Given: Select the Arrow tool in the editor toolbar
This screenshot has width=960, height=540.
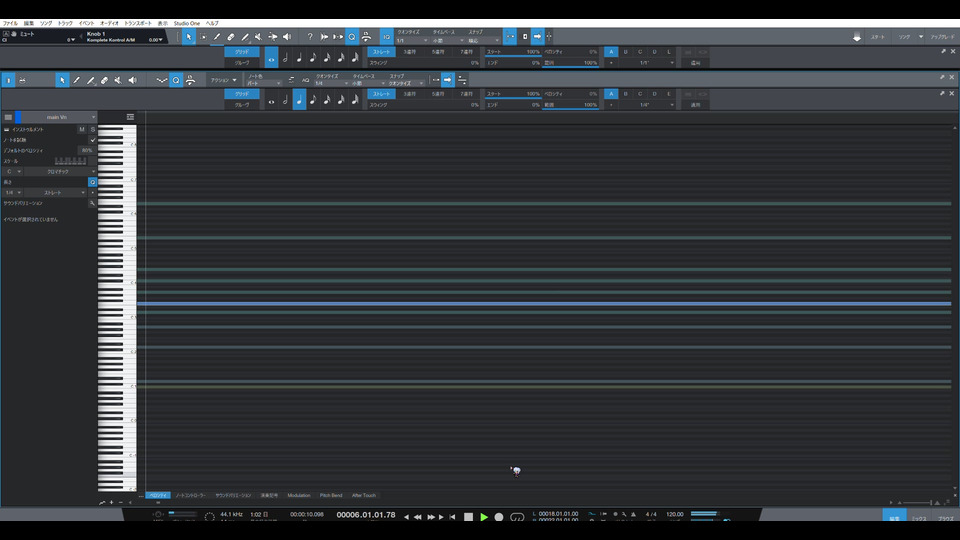Looking at the screenshot, I should coord(62,80).
